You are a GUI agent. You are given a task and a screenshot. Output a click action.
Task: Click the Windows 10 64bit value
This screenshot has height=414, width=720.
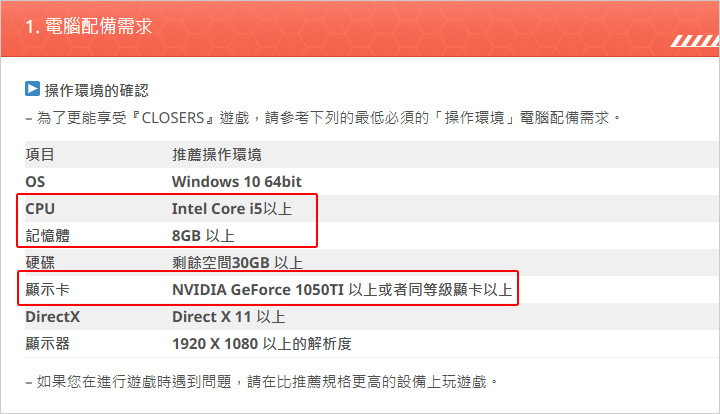pyautogui.click(x=237, y=182)
